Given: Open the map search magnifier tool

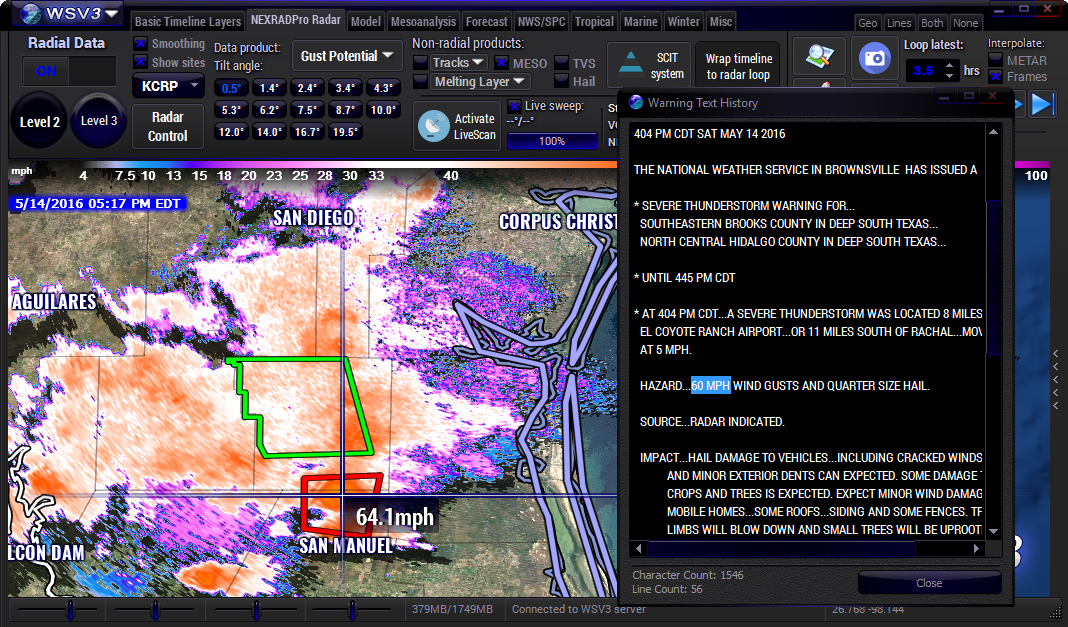Looking at the screenshot, I should (819, 57).
